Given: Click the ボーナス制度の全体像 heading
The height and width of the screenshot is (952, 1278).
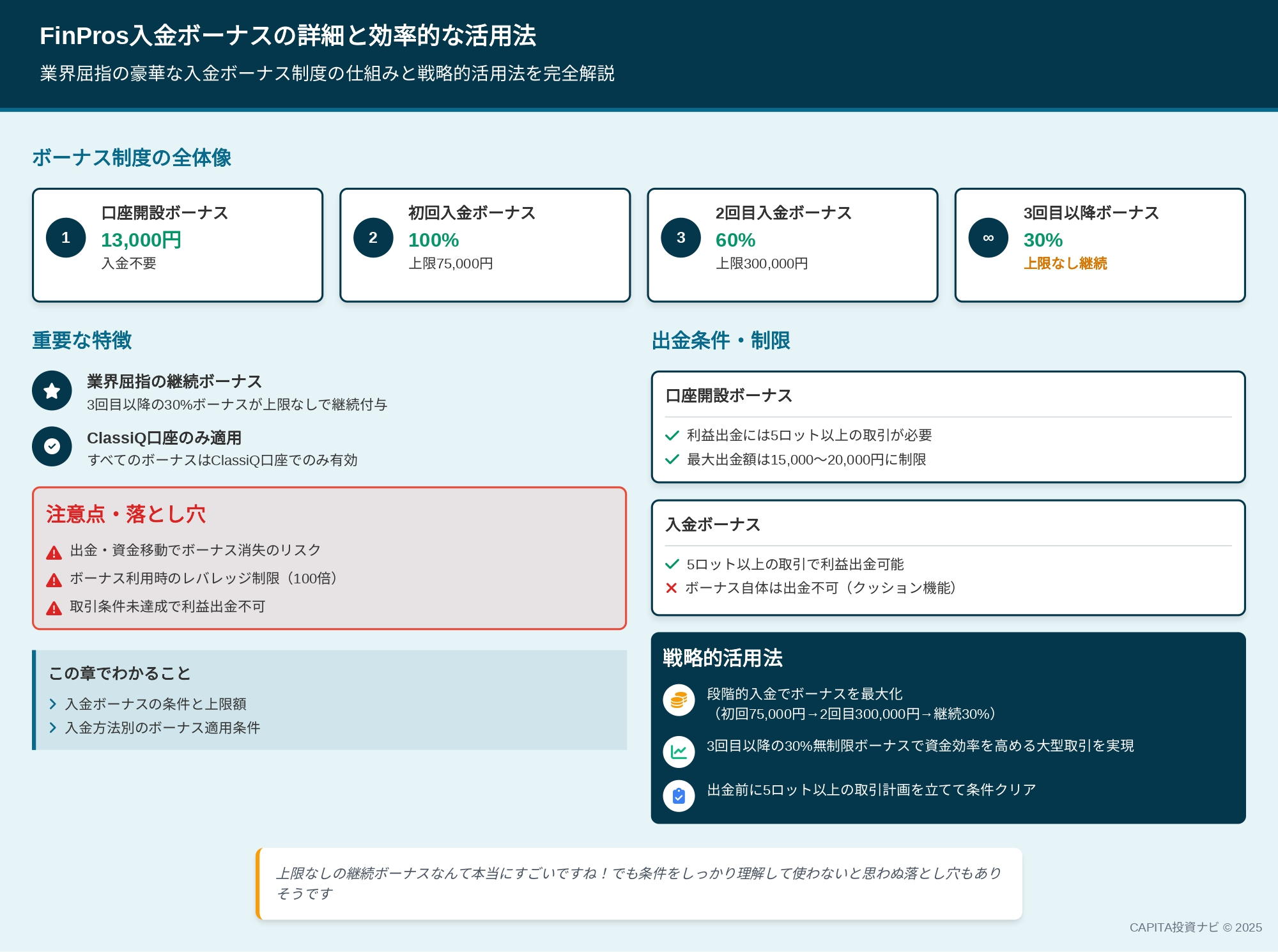Looking at the screenshot, I should (x=132, y=158).
